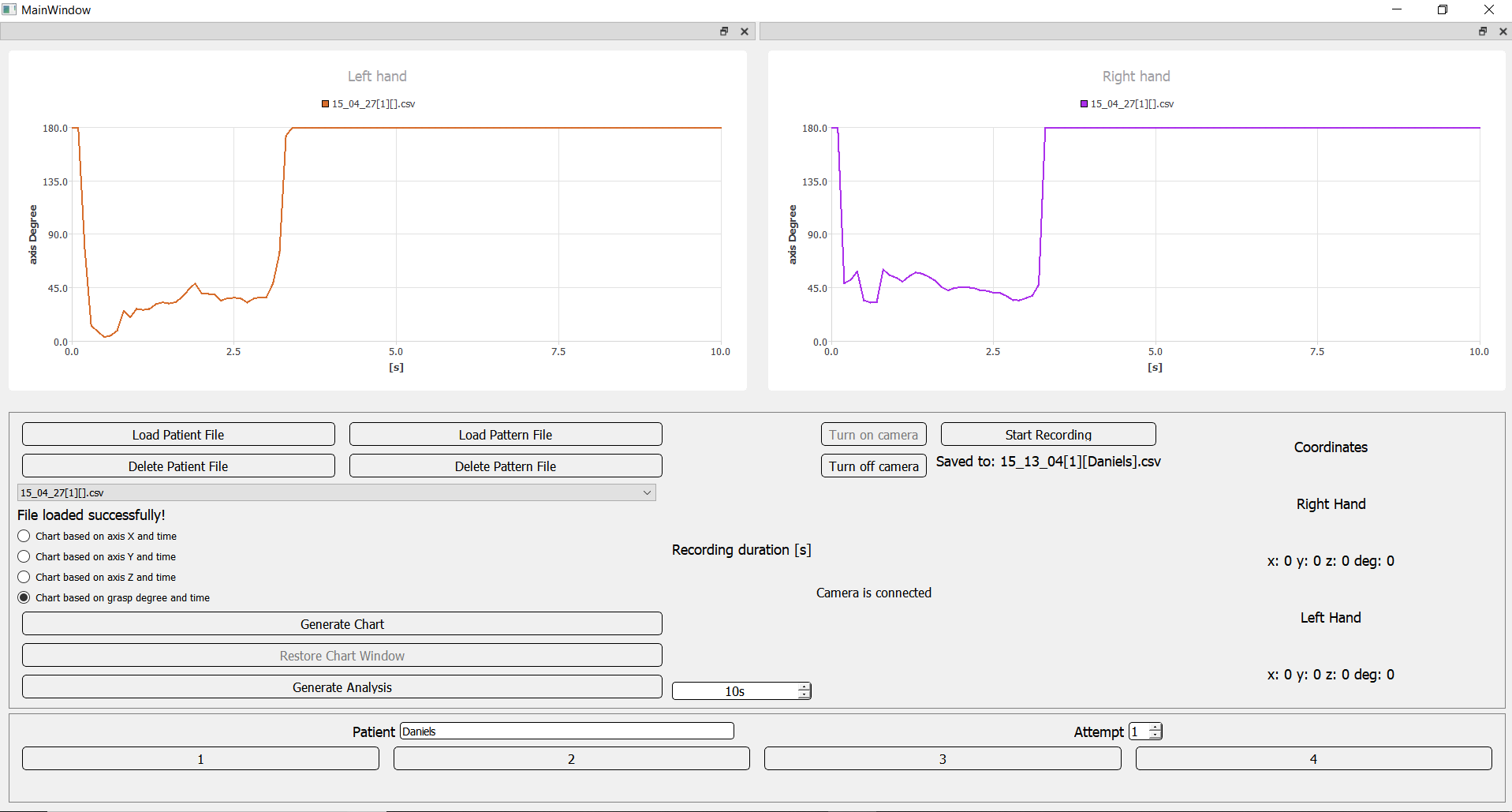The height and width of the screenshot is (812, 1512).
Task: Click the button labeled 4
Action: (1314, 759)
